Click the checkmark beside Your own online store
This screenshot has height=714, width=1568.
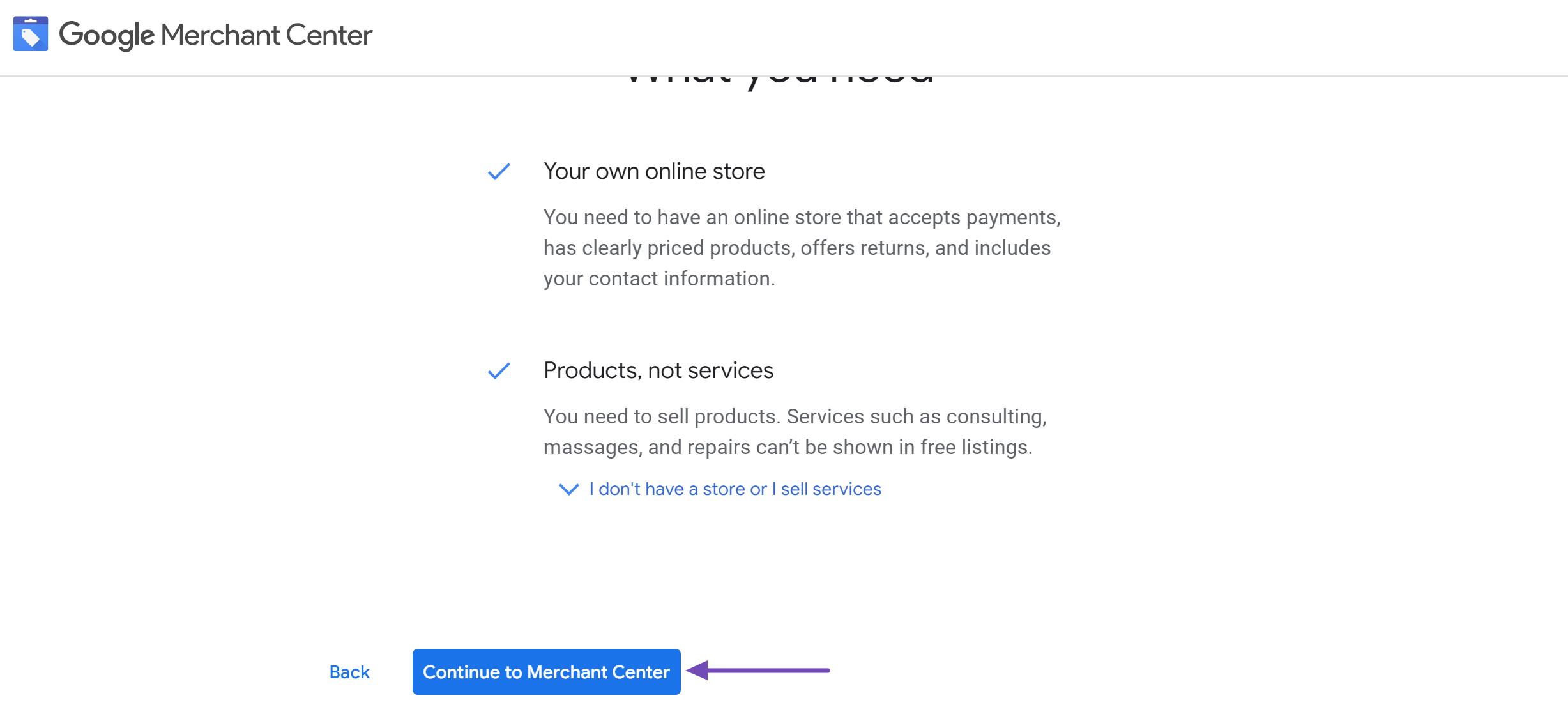click(499, 171)
